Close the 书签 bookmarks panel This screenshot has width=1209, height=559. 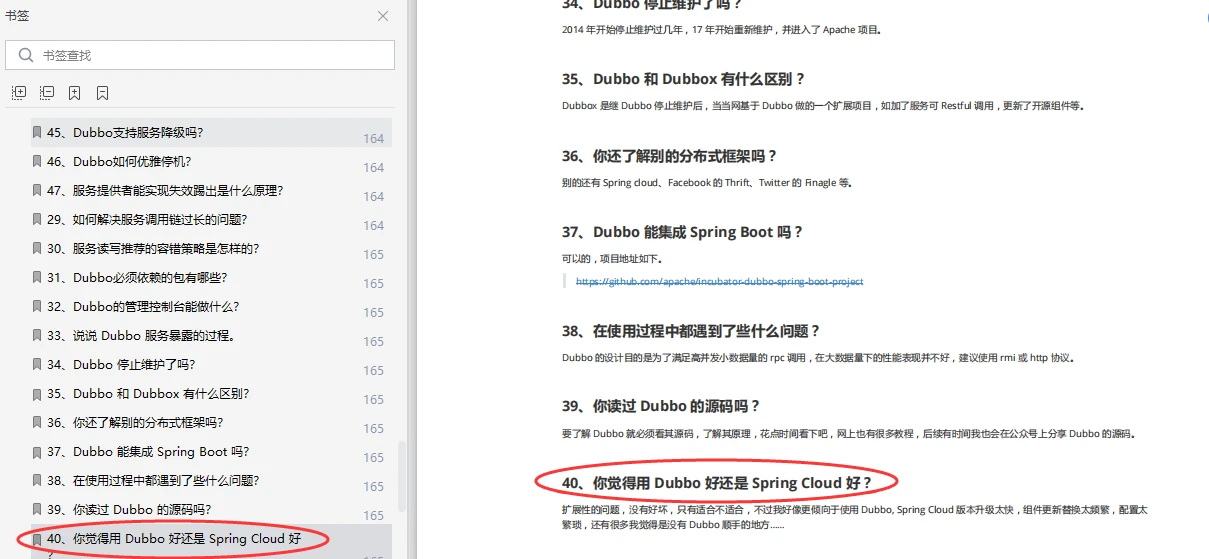[383, 16]
